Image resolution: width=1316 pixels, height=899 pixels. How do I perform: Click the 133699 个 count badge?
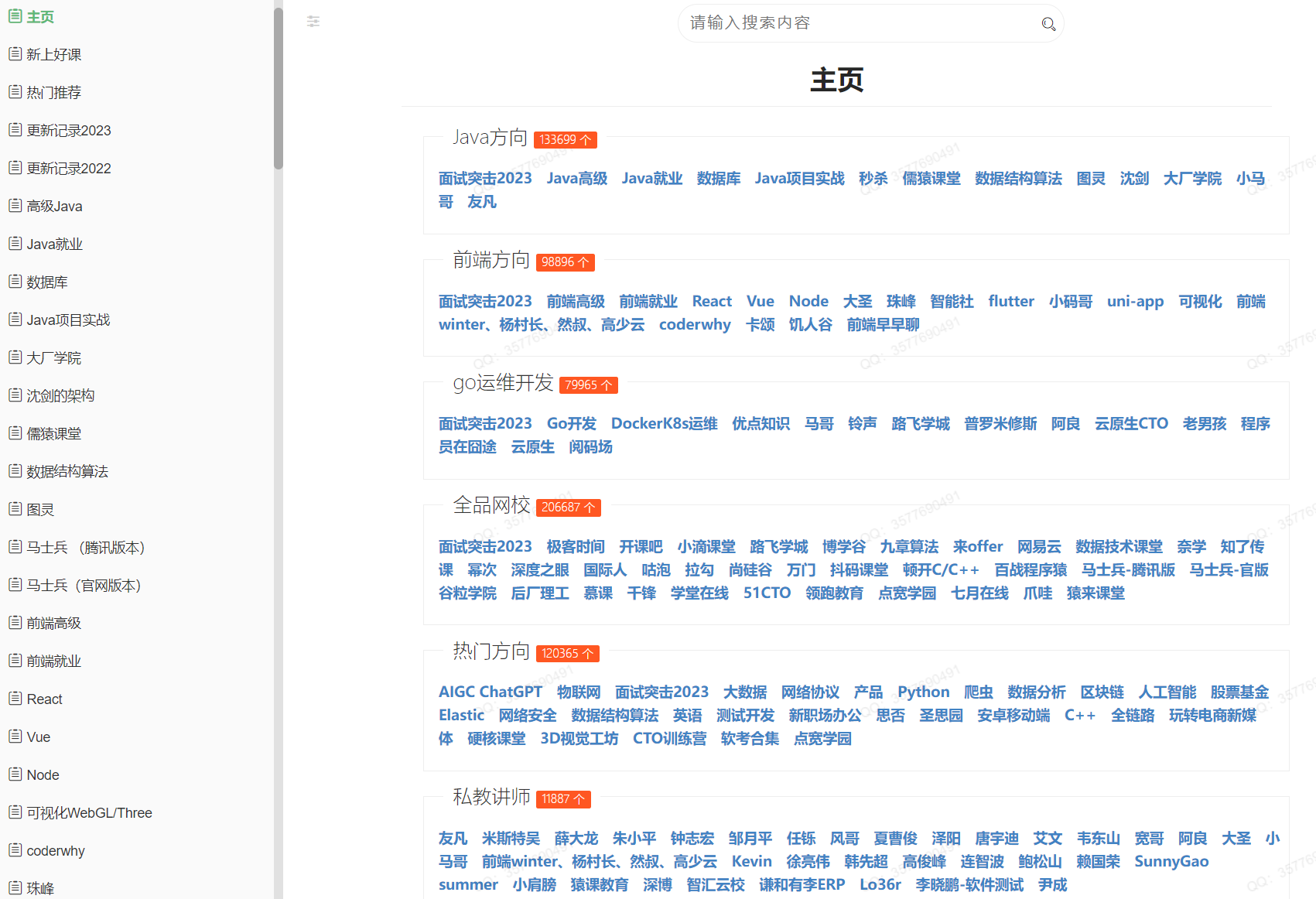coord(566,140)
